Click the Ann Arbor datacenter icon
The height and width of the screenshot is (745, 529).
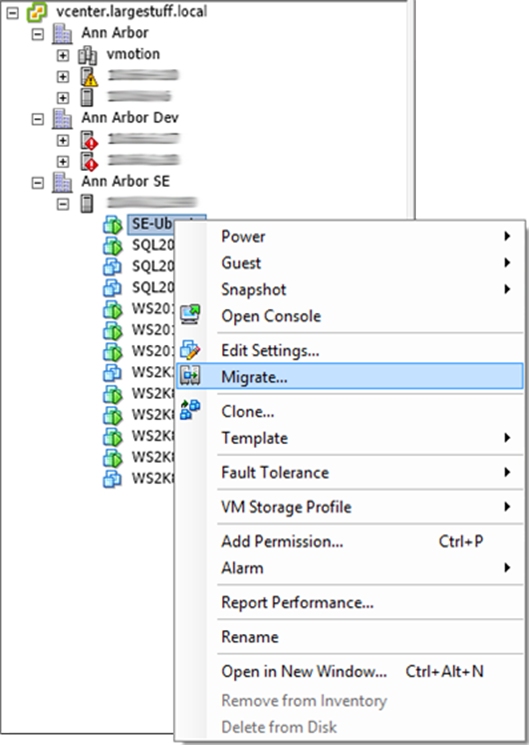coord(62,33)
